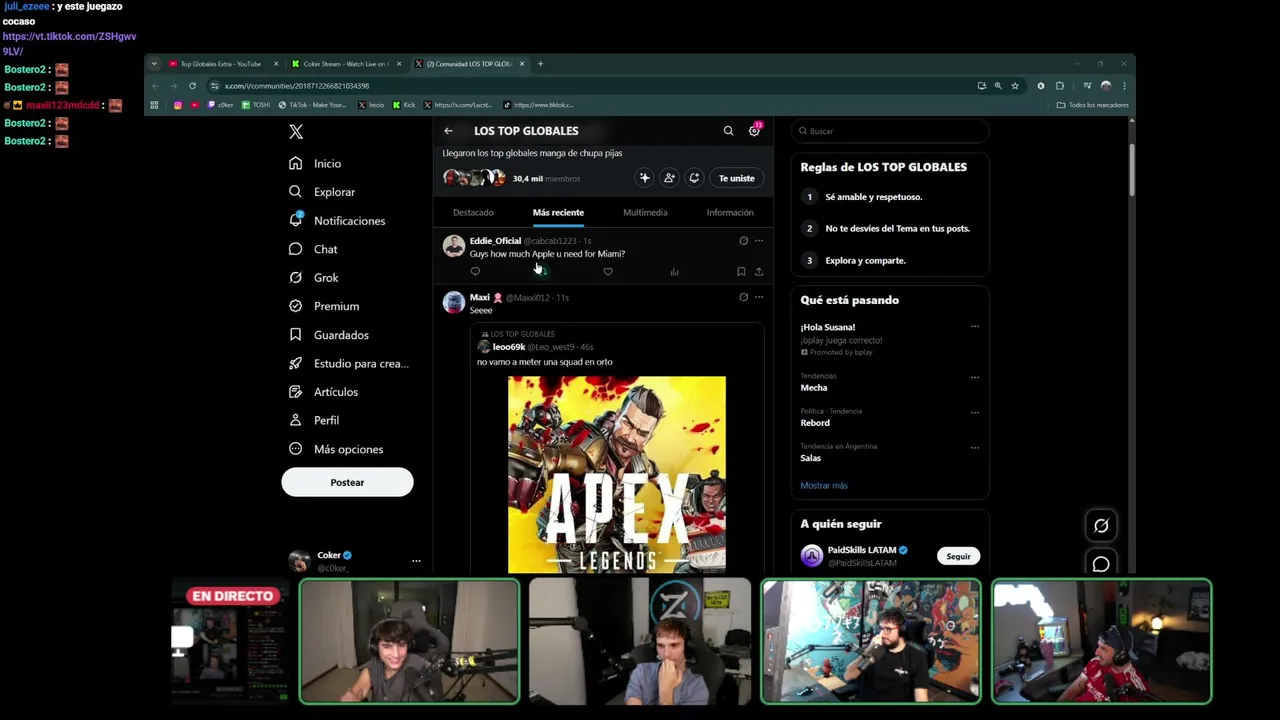This screenshot has width=1280, height=720.
Task: Open floating messages chat button
Action: (x=1101, y=564)
